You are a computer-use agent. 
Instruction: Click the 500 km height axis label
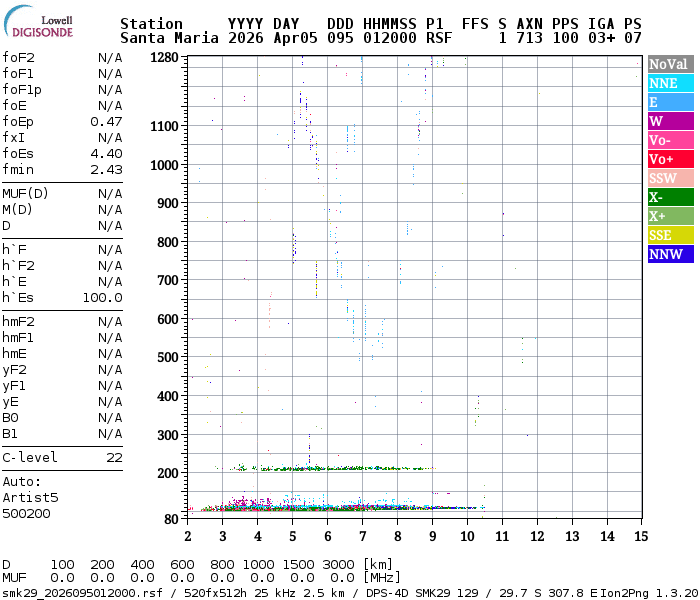click(x=167, y=357)
